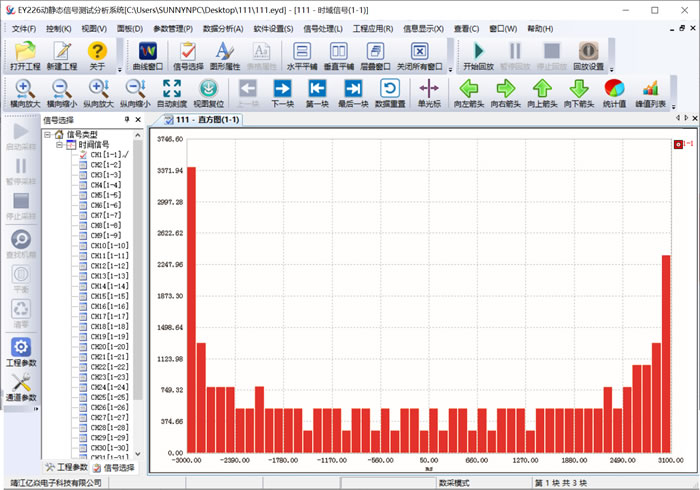
Task: Click 横向放大 horizontal zoom in
Action: 25,94
